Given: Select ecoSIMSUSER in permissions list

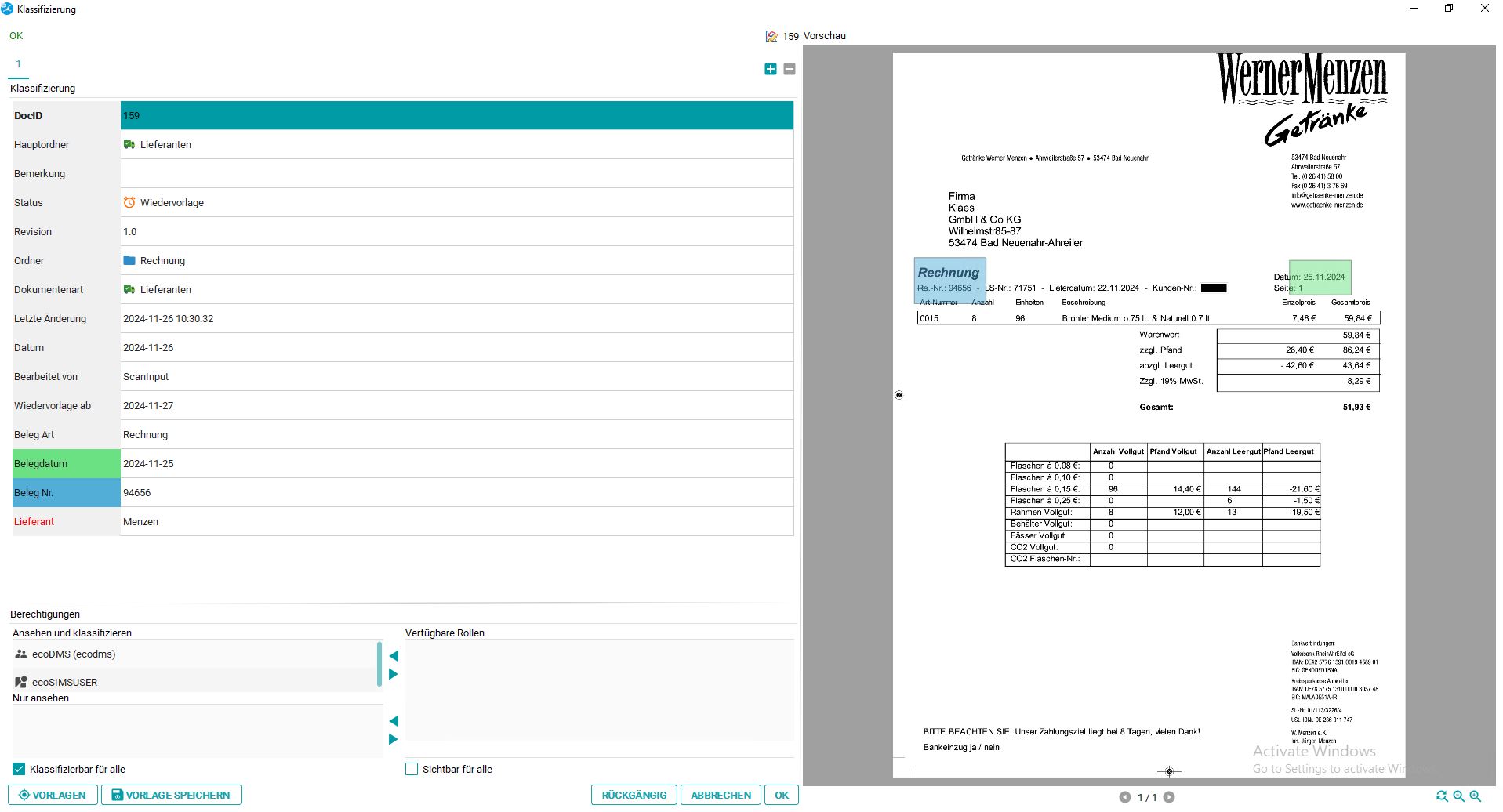Looking at the screenshot, I should click(x=64, y=682).
